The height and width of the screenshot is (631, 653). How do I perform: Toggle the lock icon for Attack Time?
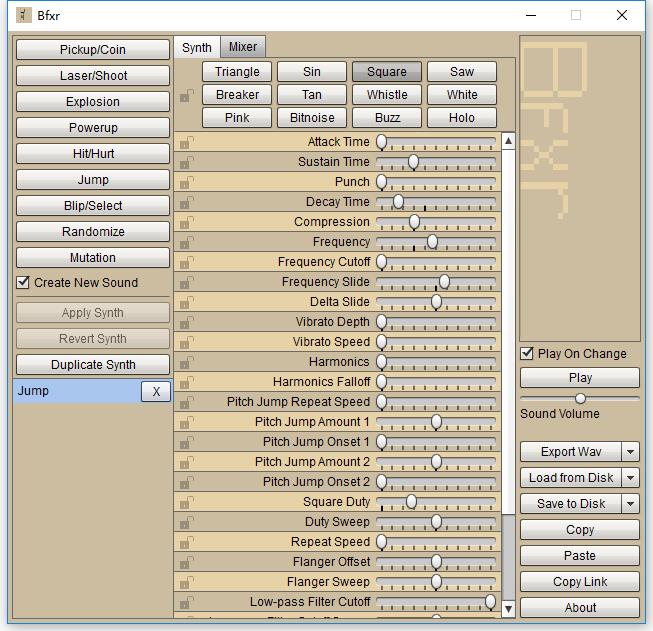pyautogui.click(x=187, y=142)
